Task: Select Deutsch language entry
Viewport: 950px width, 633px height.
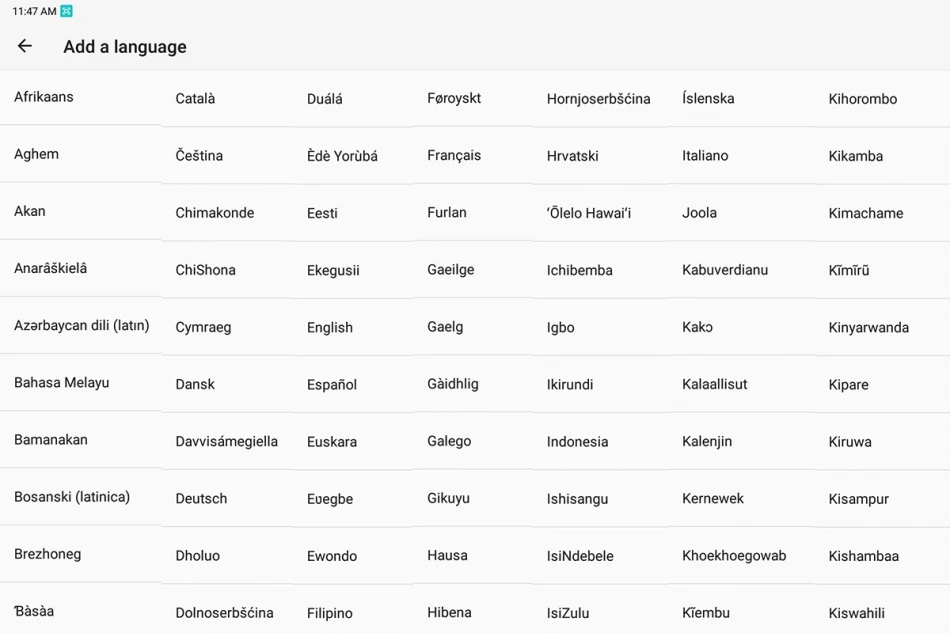Action: click(201, 498)
